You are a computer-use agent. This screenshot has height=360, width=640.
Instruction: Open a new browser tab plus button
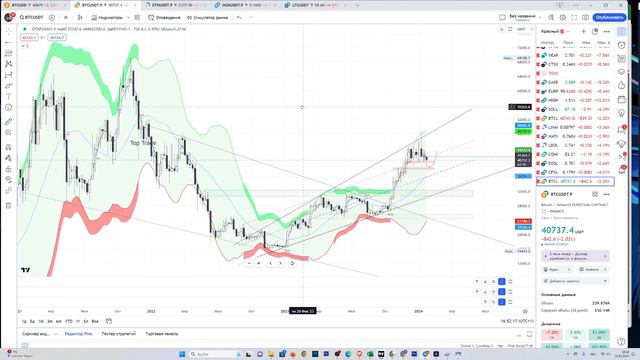(358, 5)
